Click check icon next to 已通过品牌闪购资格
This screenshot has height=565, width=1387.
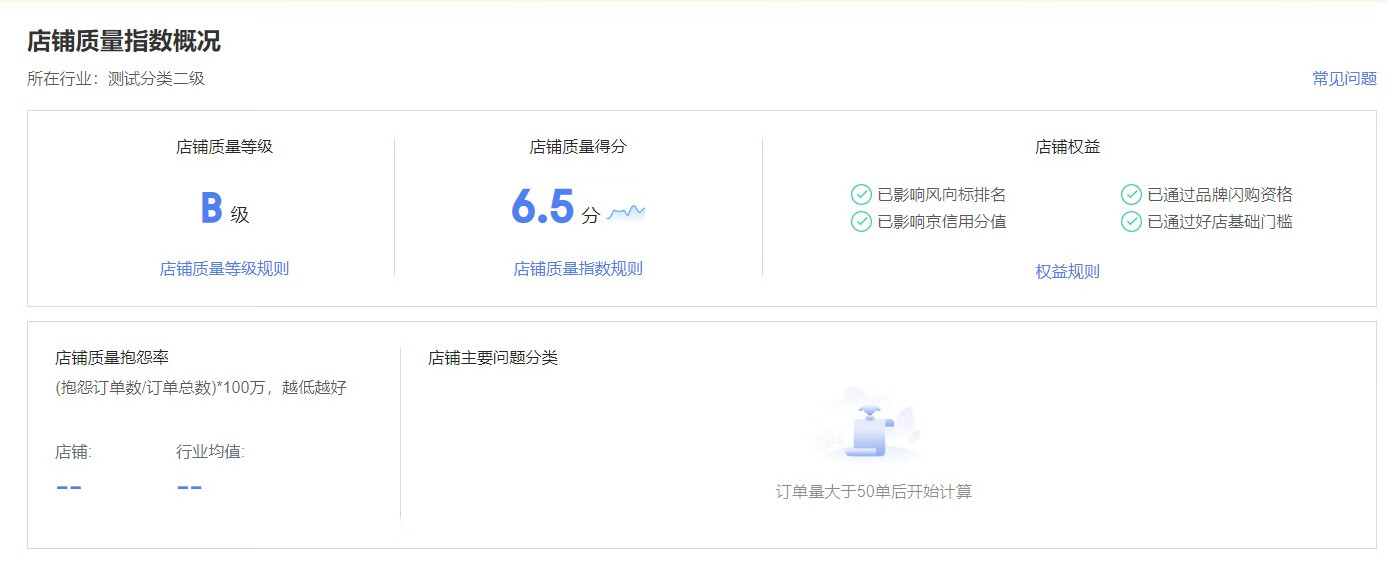[x=1131, y=195]
